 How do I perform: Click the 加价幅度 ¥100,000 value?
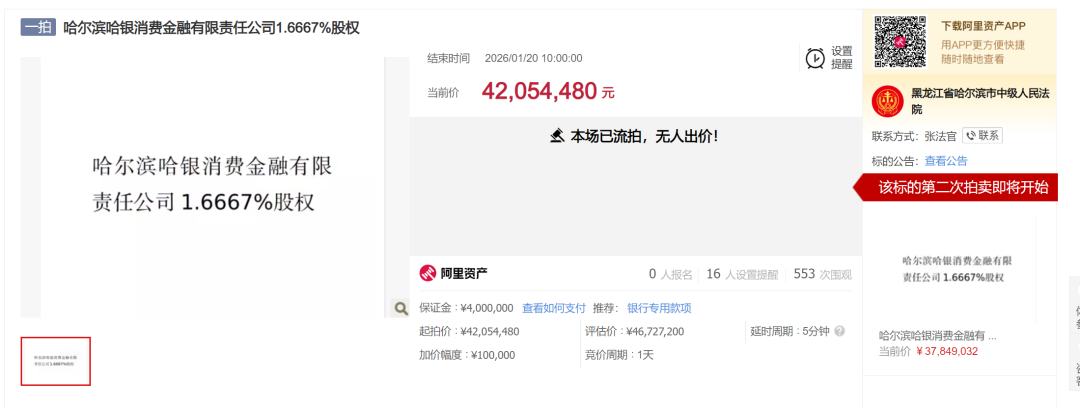[492, 355]
